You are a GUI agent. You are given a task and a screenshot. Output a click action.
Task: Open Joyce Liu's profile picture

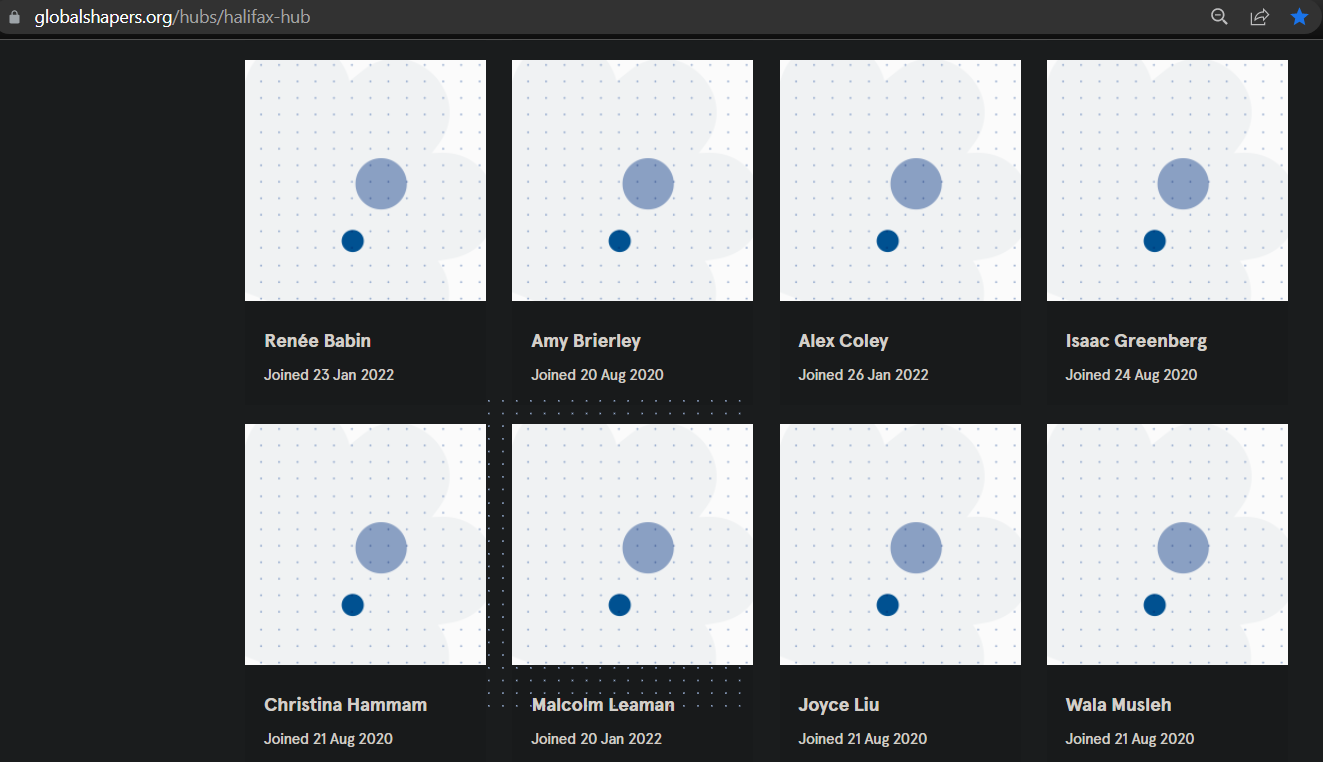(900, 544)
